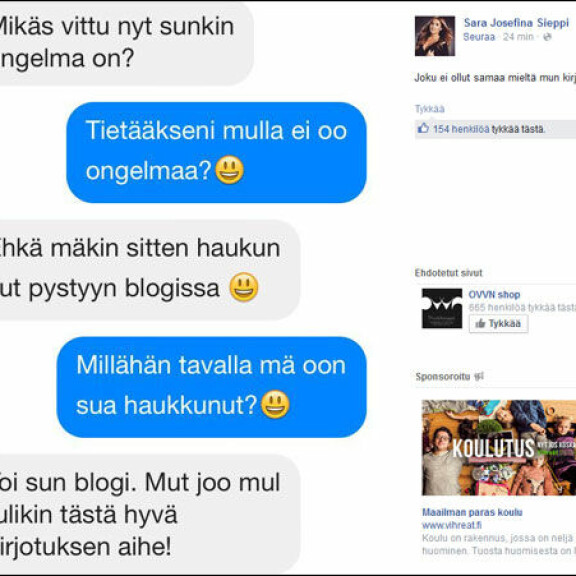Click the OVVN shop page name
The height and width of the screenshot is (576, 576).
point(494,295)
